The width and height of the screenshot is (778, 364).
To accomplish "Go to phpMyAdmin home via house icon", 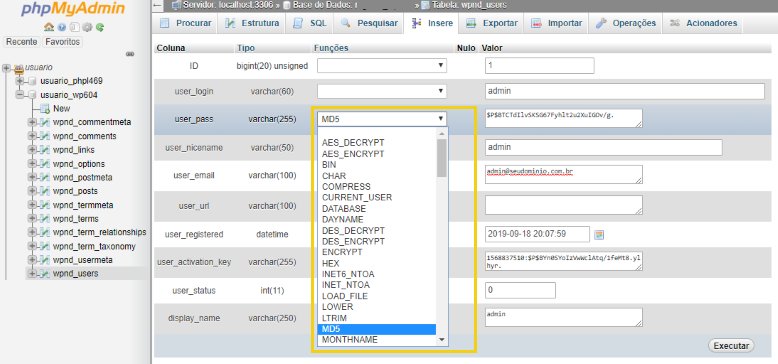I will (48, 27).
